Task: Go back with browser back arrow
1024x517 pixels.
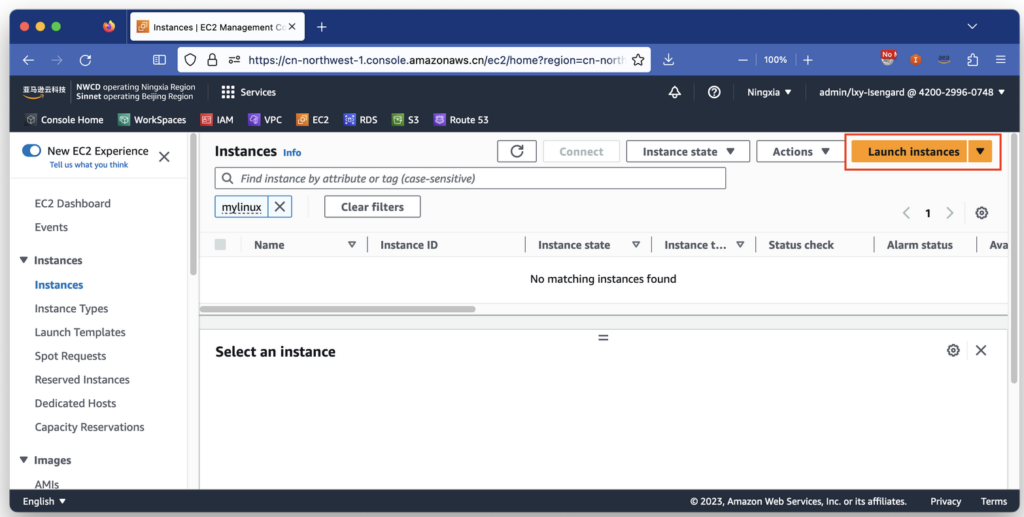Action: [28, 60]
